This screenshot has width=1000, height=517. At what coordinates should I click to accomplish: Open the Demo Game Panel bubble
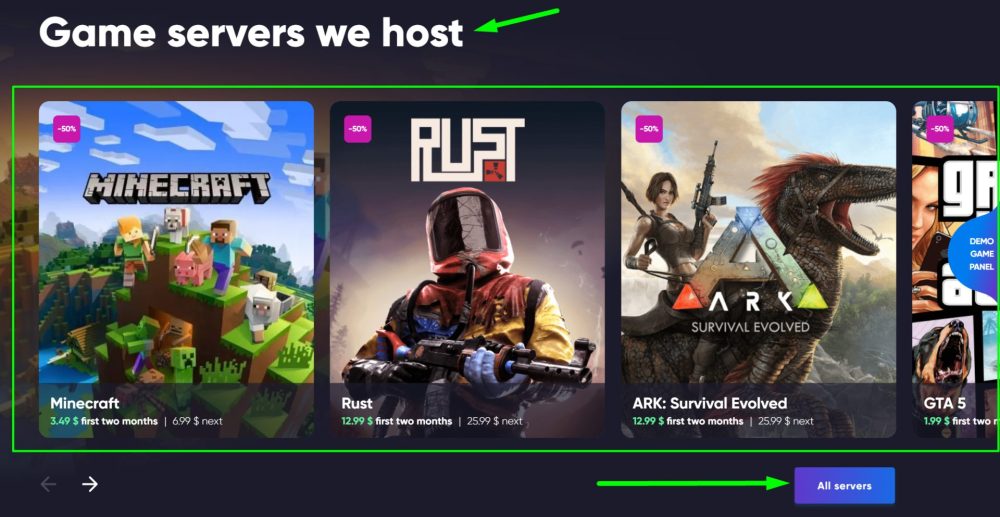pos(975,254)
